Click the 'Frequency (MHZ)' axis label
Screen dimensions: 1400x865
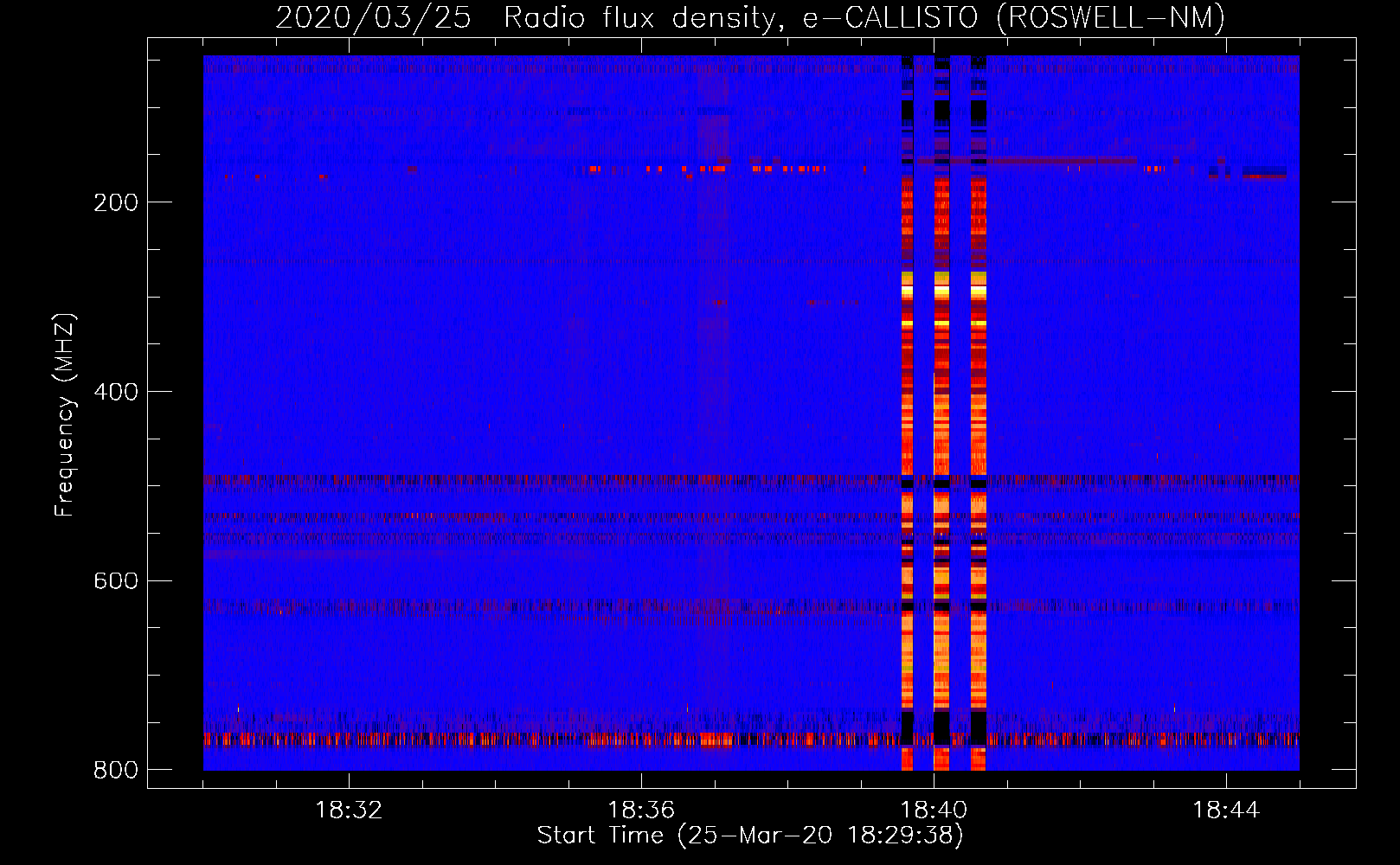(x=66, y=415)
